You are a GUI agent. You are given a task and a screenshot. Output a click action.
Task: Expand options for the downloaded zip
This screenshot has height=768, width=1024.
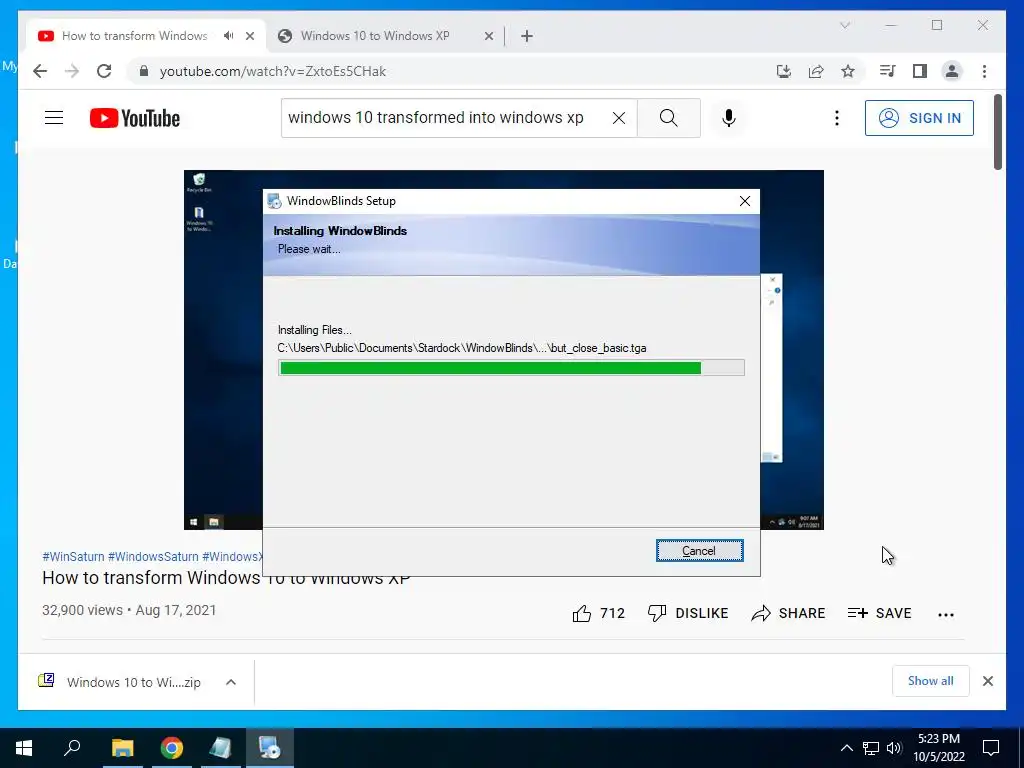coord(231,682)
